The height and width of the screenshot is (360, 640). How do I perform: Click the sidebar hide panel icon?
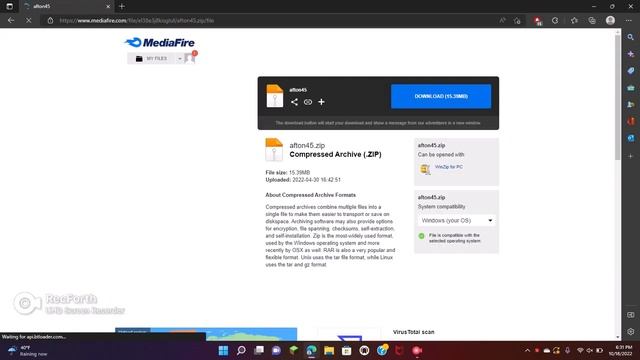(x=631, y=315)
